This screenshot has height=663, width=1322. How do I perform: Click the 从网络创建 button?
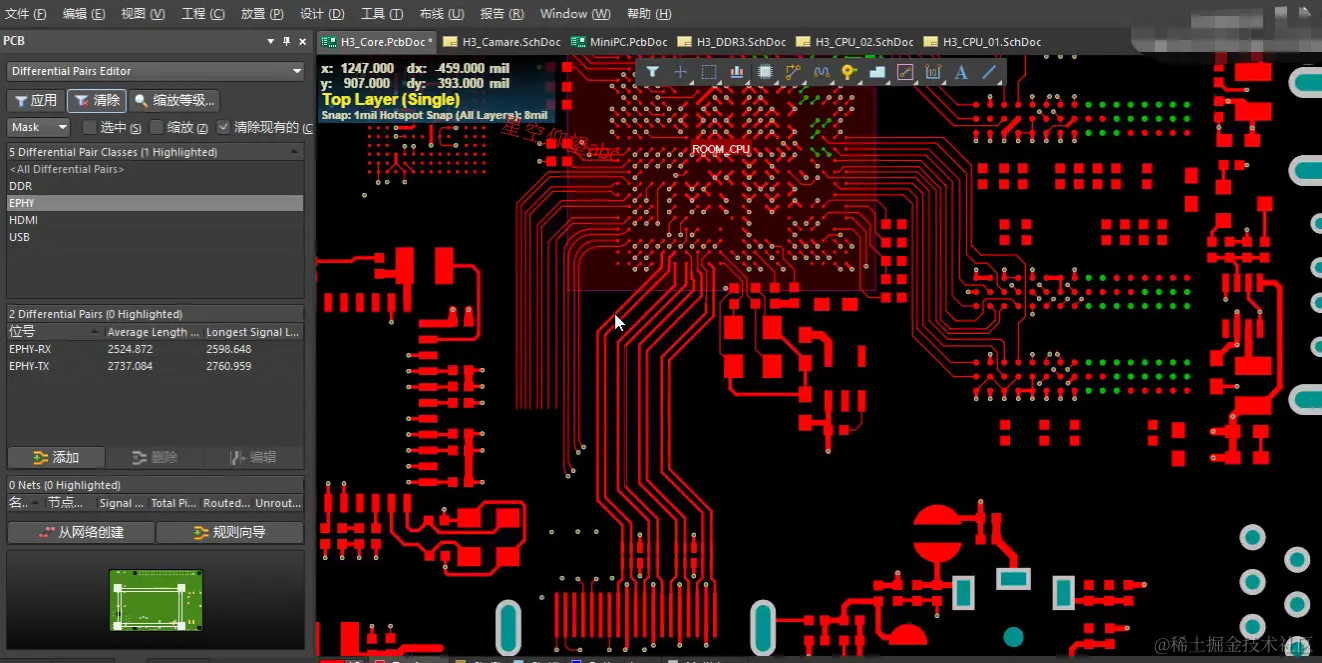81,532
